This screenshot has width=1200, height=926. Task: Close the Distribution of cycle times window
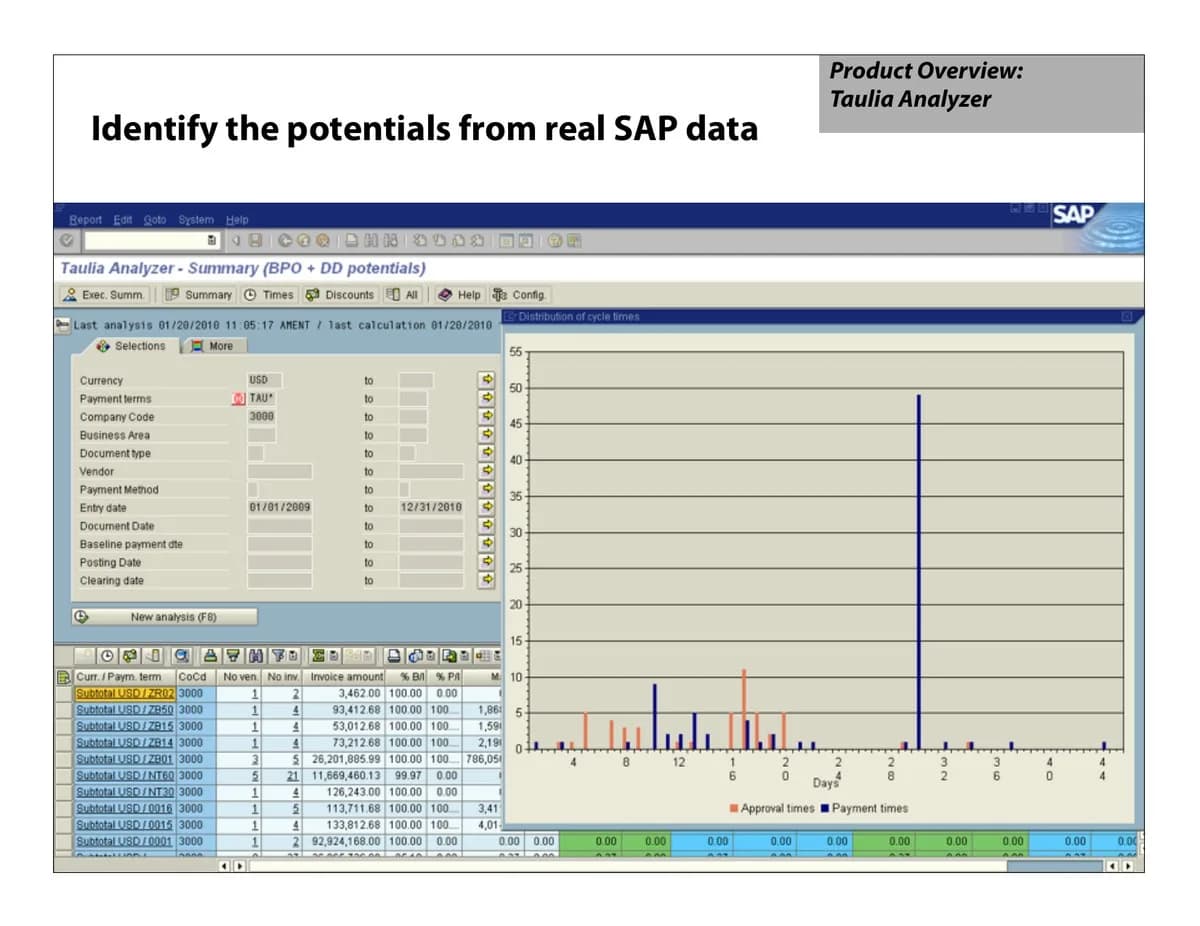pos(1126,317)
